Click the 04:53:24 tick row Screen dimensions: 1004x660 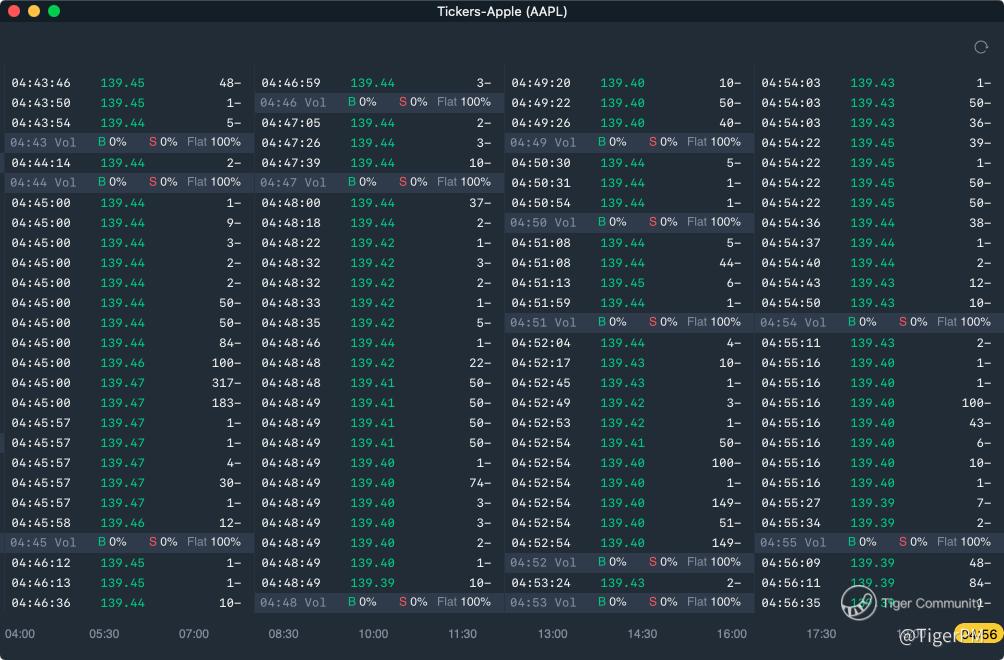tap(629, 583)
